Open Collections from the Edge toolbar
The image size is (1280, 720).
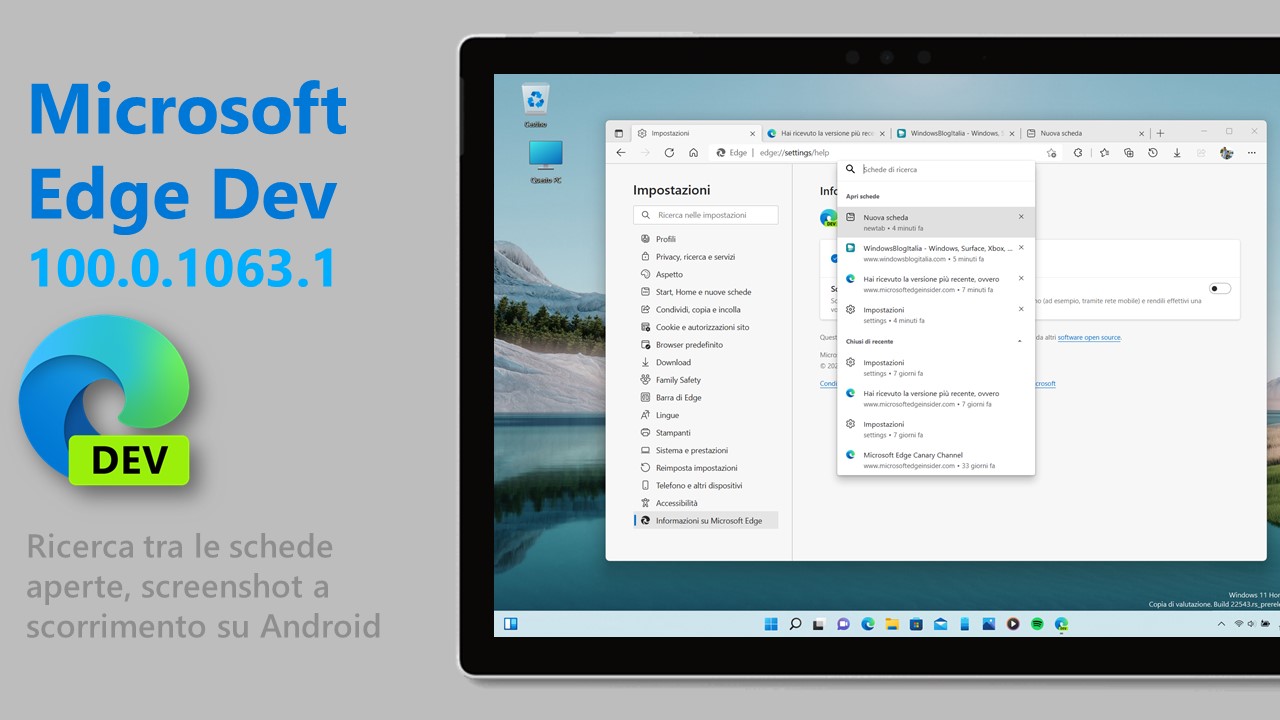(1129, 152)
